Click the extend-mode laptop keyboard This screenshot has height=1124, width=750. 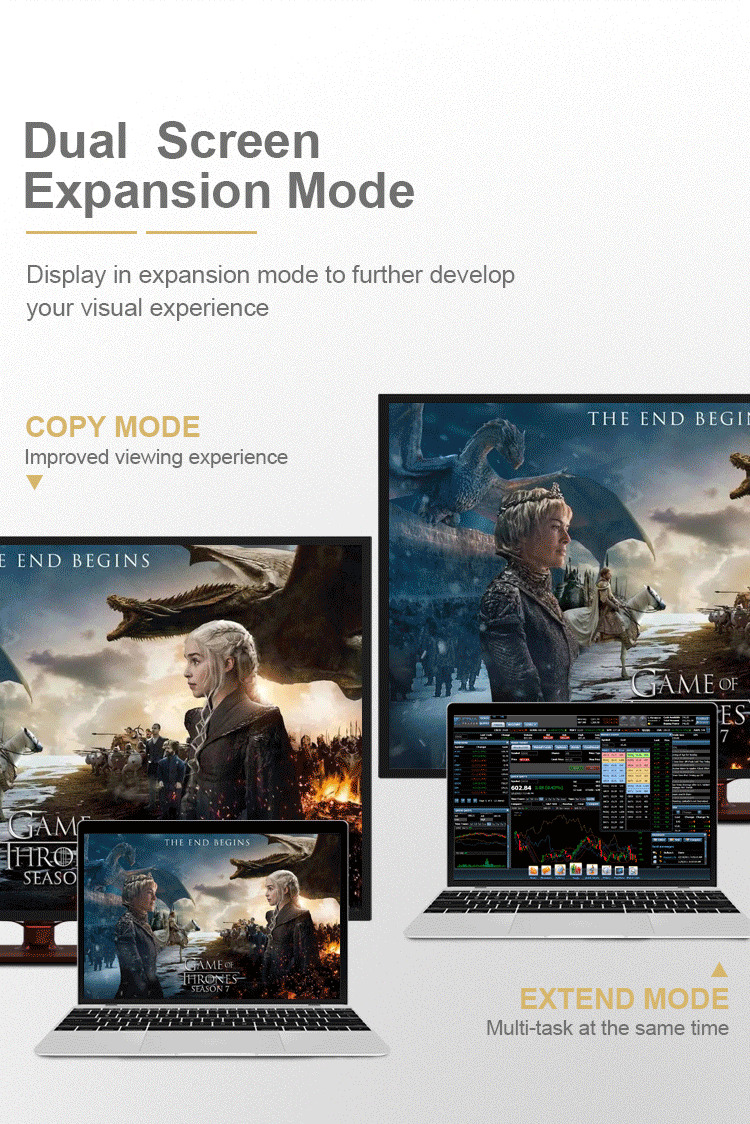pyautogui.click(x=582, y=902)
